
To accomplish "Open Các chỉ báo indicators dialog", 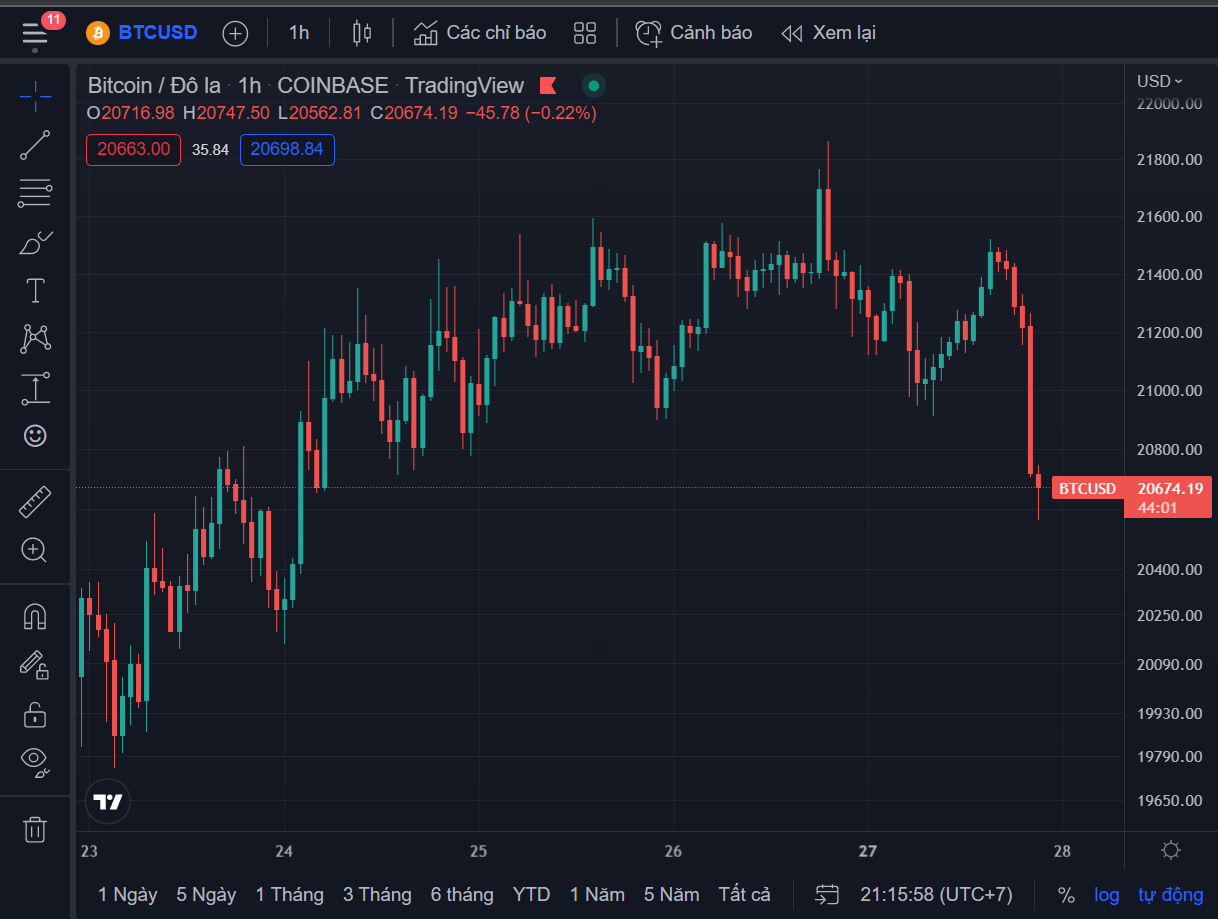I will (x=480, y=33).
